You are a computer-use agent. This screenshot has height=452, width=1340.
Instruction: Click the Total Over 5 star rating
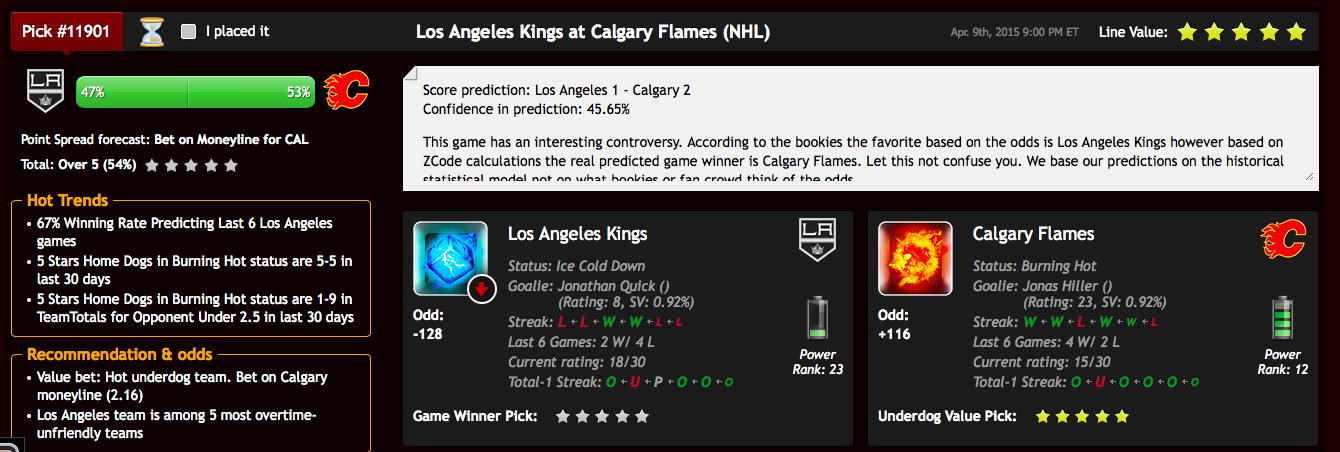(x=192, y=165)
